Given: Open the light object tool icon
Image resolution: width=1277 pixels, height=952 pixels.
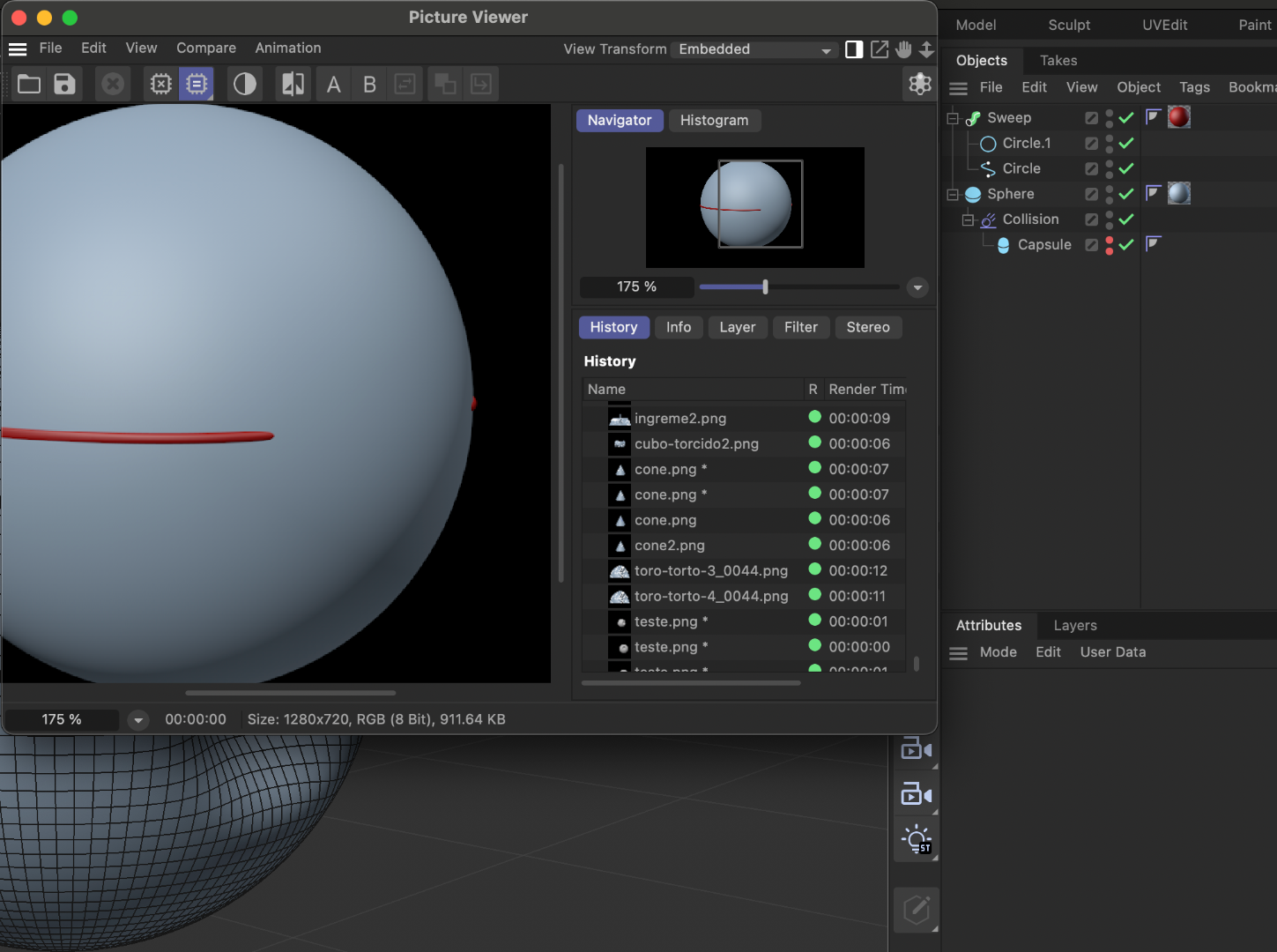Looking at the screenshot, I should (917, 839).
